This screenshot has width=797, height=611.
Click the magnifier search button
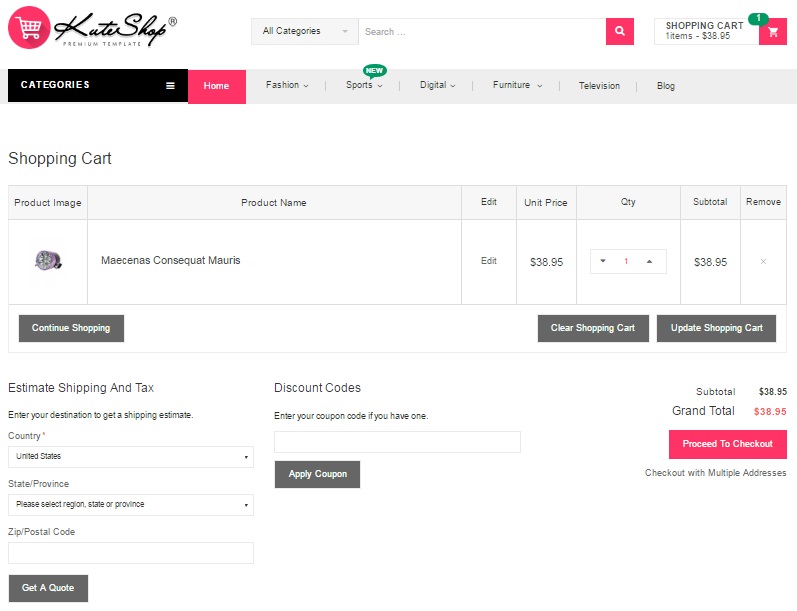click(620, 32)
